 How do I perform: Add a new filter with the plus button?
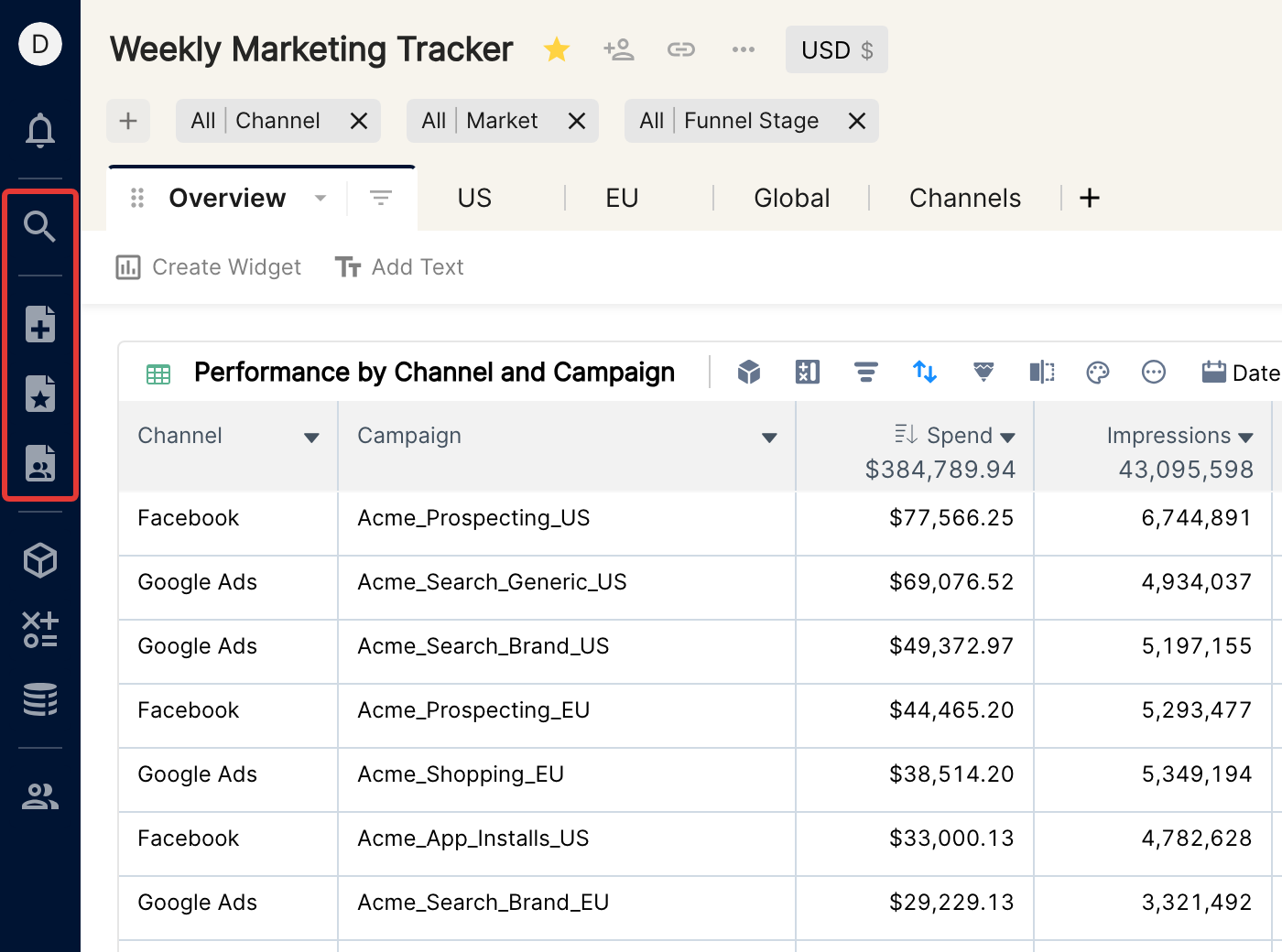tap(128, 121)
